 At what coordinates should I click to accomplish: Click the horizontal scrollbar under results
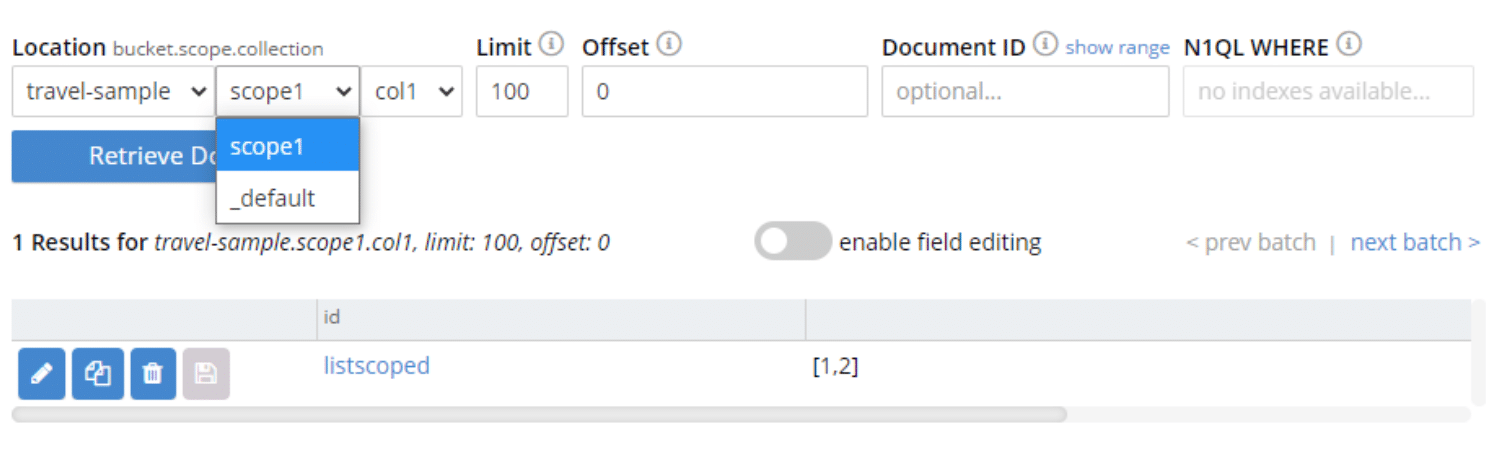(x=539, y=413)
